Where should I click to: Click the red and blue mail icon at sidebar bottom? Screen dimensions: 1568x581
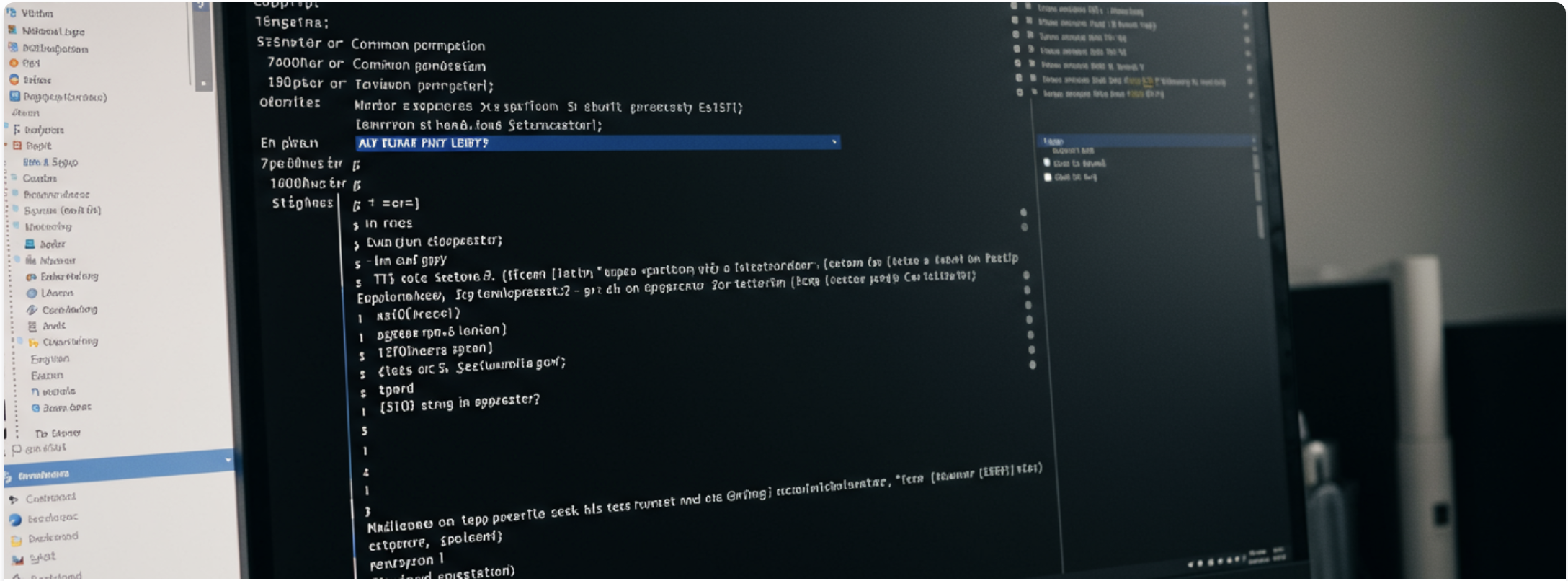(17, 559)
